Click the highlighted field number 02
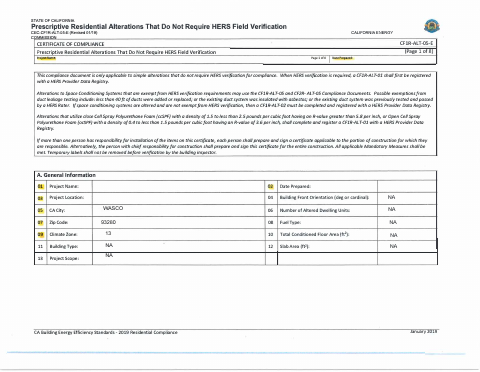The image size is (480, 372). point(271,186)
